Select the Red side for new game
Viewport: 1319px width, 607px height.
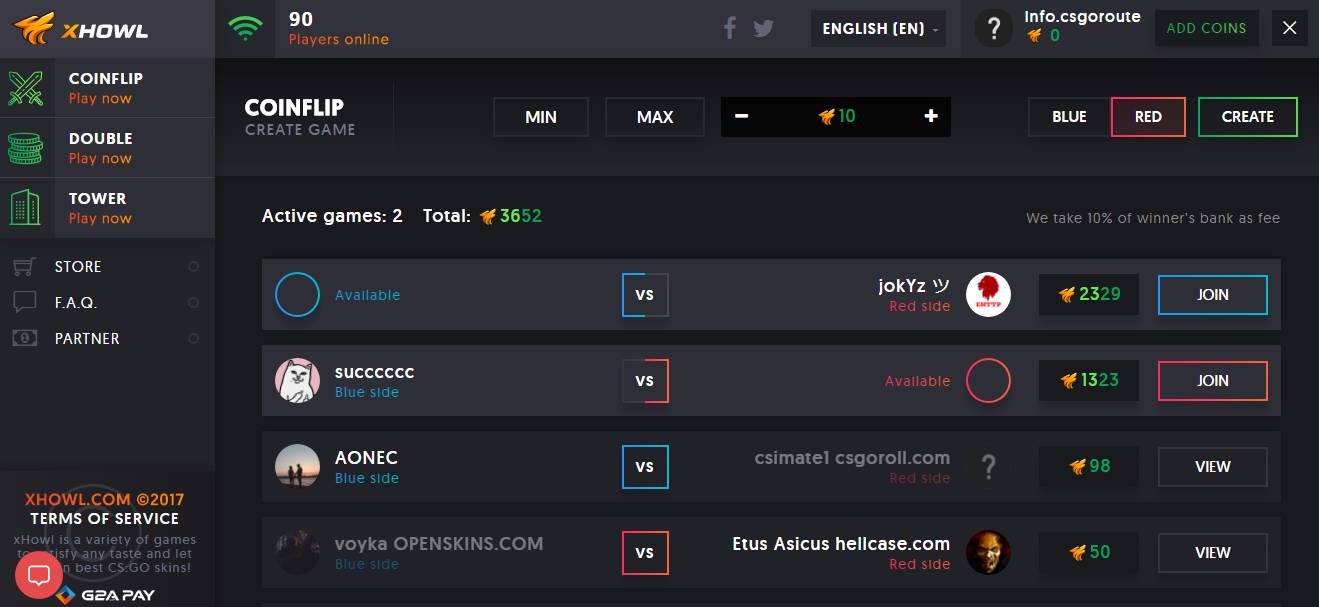1148,117
